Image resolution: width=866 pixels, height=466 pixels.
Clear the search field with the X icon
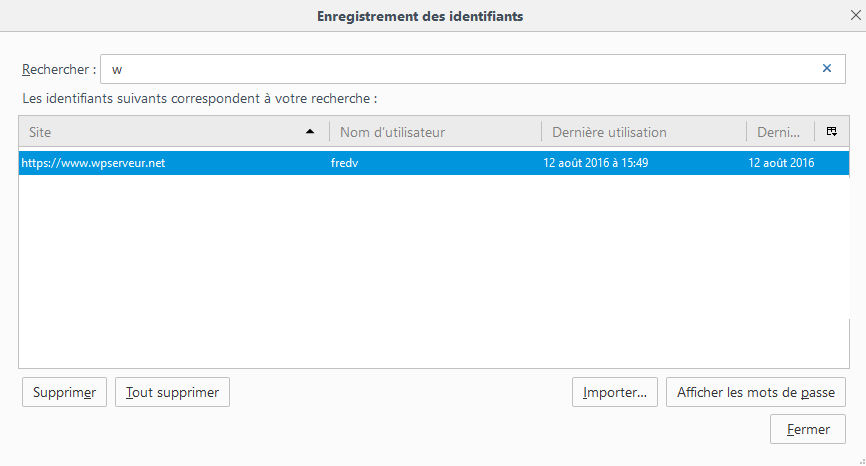(827, 69)
